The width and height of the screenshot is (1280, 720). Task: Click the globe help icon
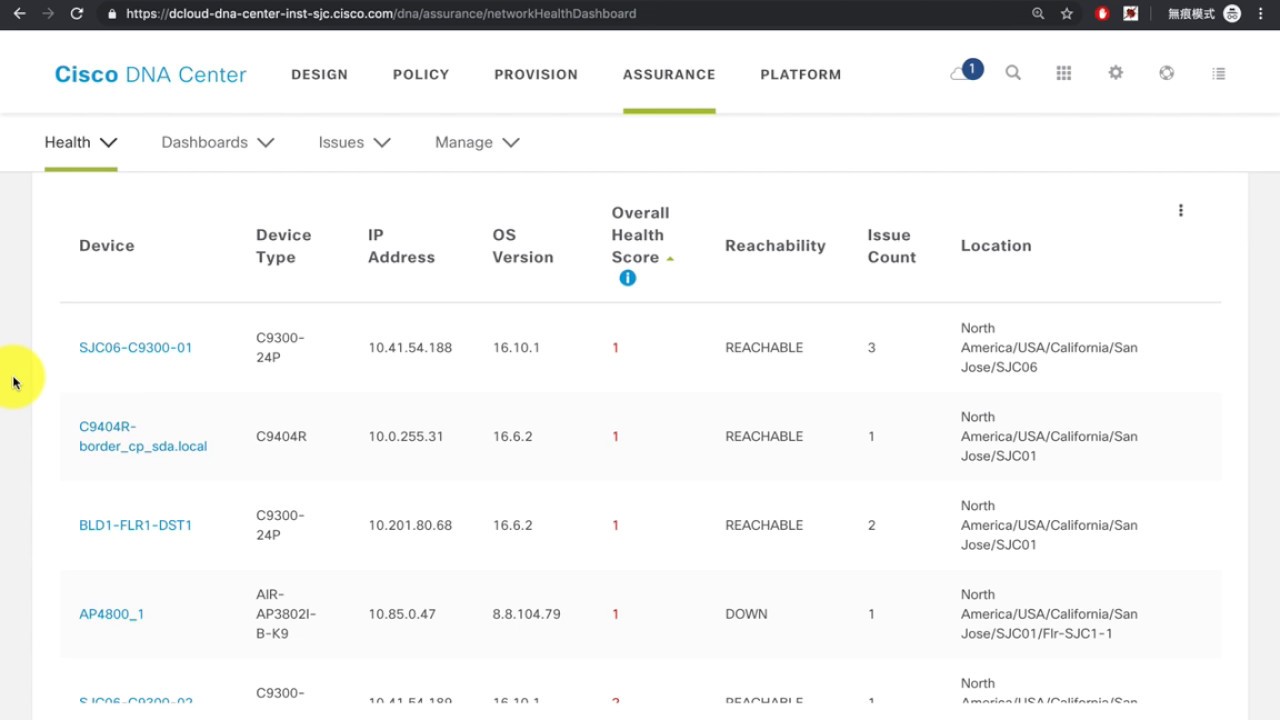pyautogui.click(x=1166, y=73)
